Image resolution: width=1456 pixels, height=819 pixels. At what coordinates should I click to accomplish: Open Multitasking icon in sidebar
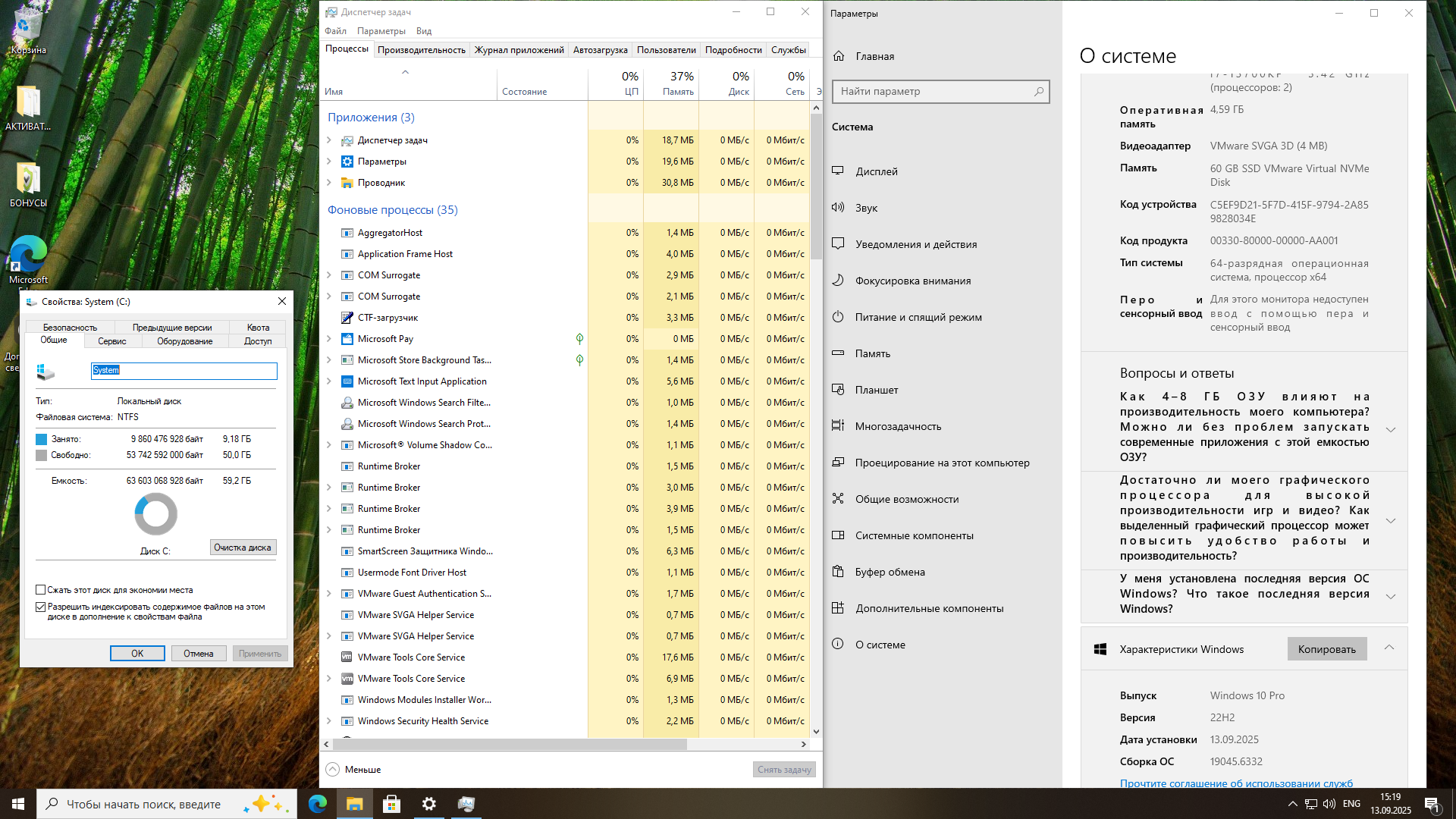point(838,425)
